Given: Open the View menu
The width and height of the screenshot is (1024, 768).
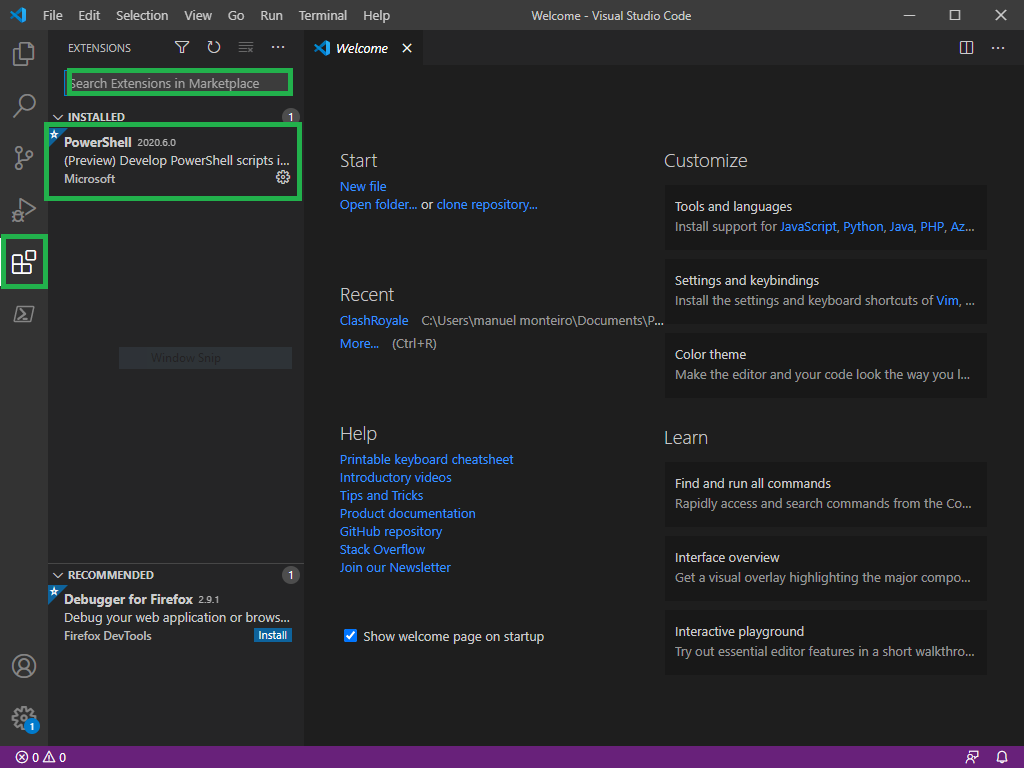Looking at the screenshot, I should (x=198, y=15).
